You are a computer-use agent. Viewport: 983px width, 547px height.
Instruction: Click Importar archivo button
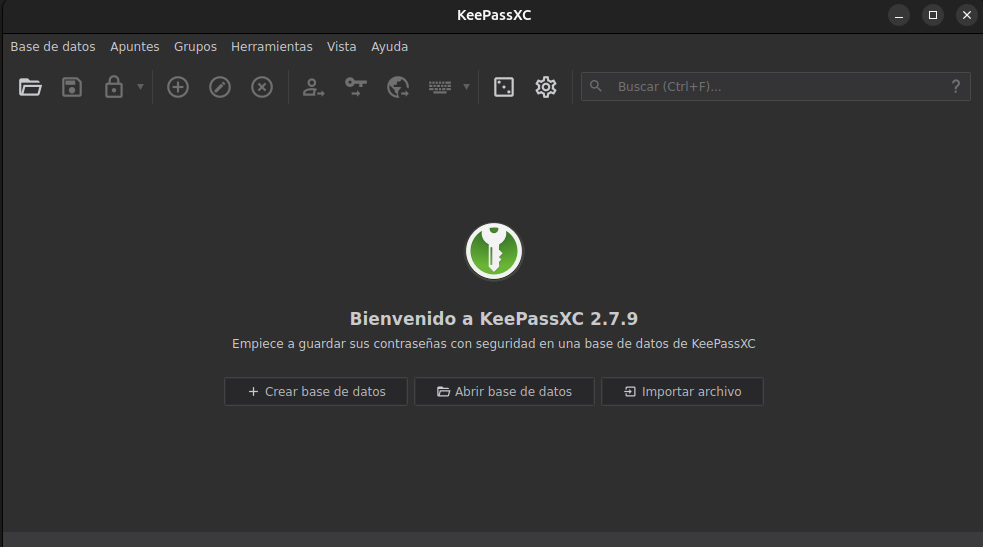pos(682,392)
